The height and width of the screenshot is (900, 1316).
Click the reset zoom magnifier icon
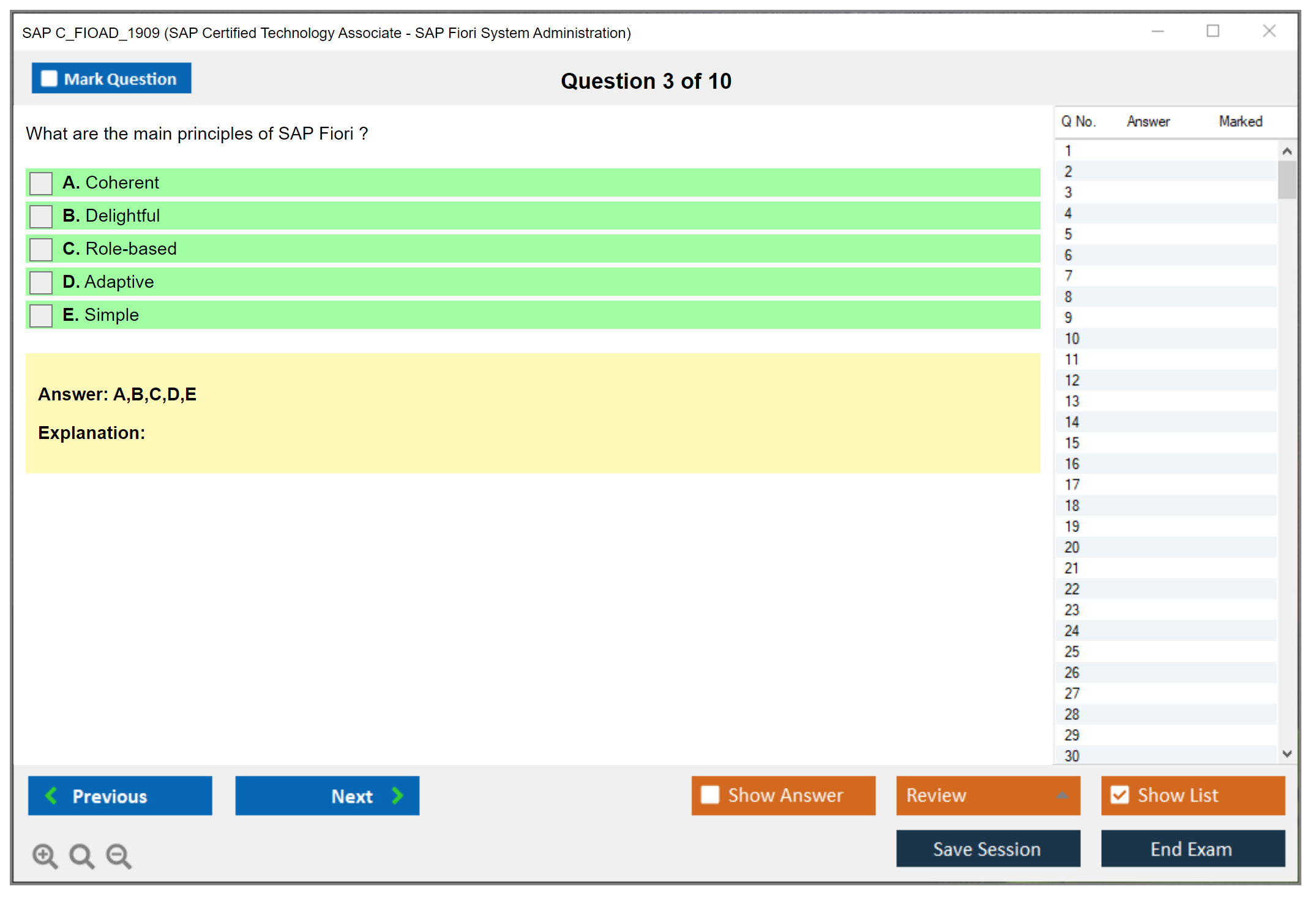[81, 855]
